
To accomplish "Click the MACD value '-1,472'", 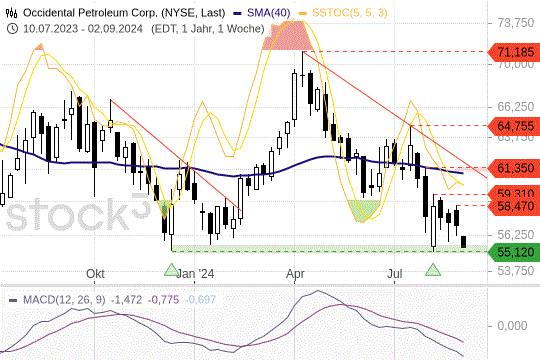I will pos(126,300).
